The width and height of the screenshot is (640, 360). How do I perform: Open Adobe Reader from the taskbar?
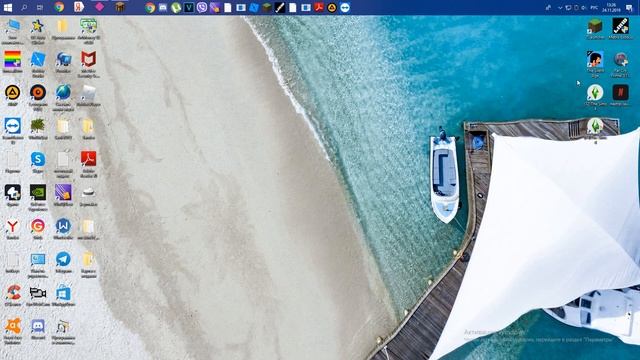pos(319,7)
